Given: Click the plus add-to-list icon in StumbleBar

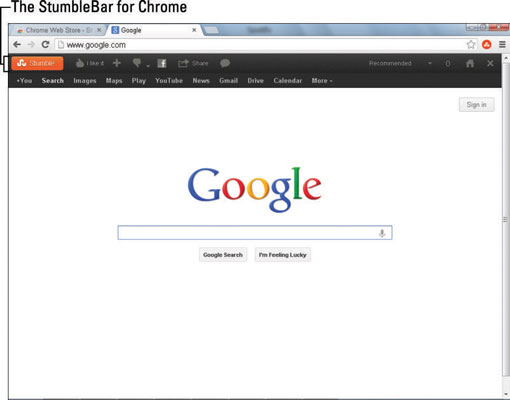Looking at the screenshot, I should coord(117,63).
